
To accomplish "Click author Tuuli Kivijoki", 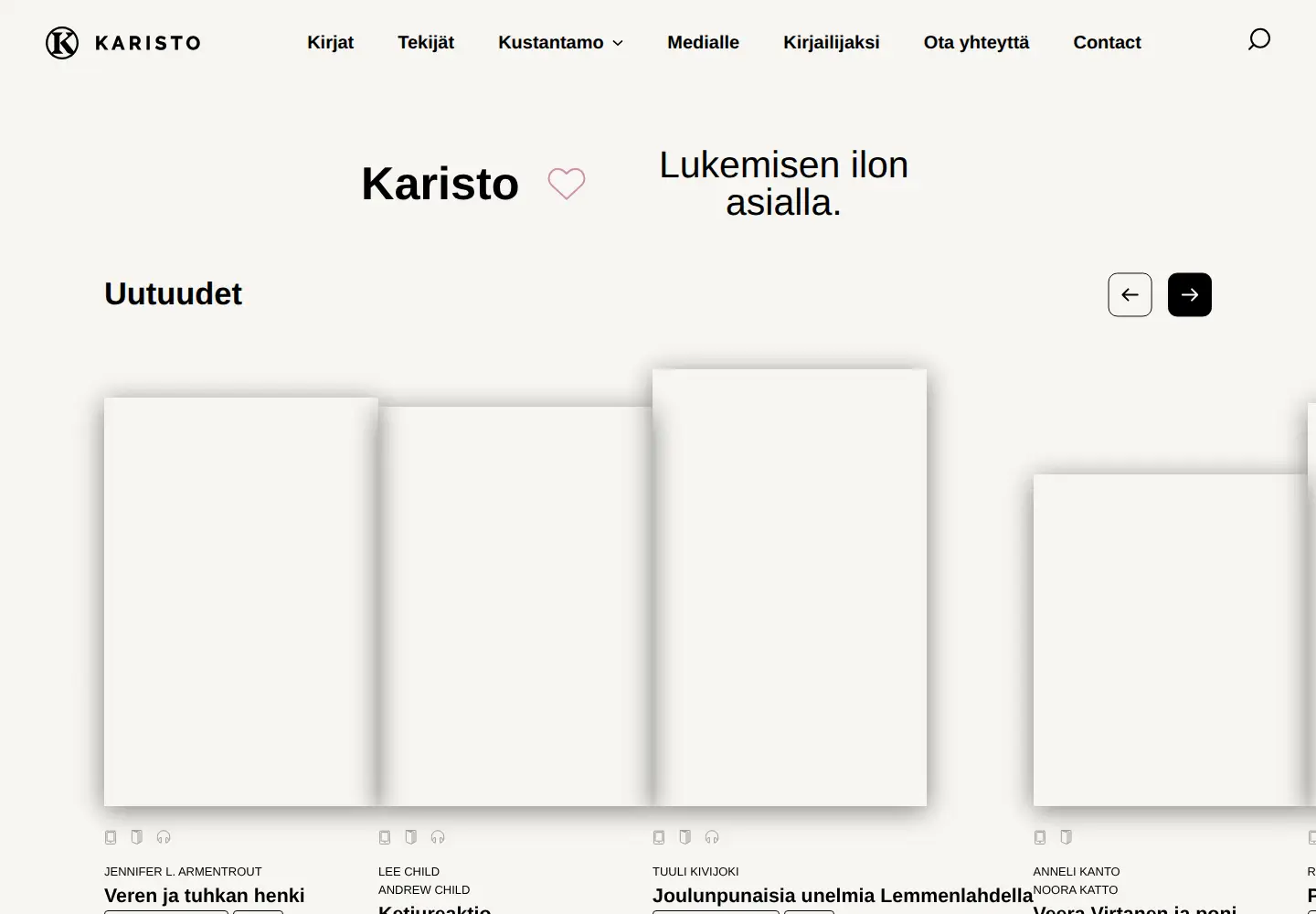I will tap(695, 872).
